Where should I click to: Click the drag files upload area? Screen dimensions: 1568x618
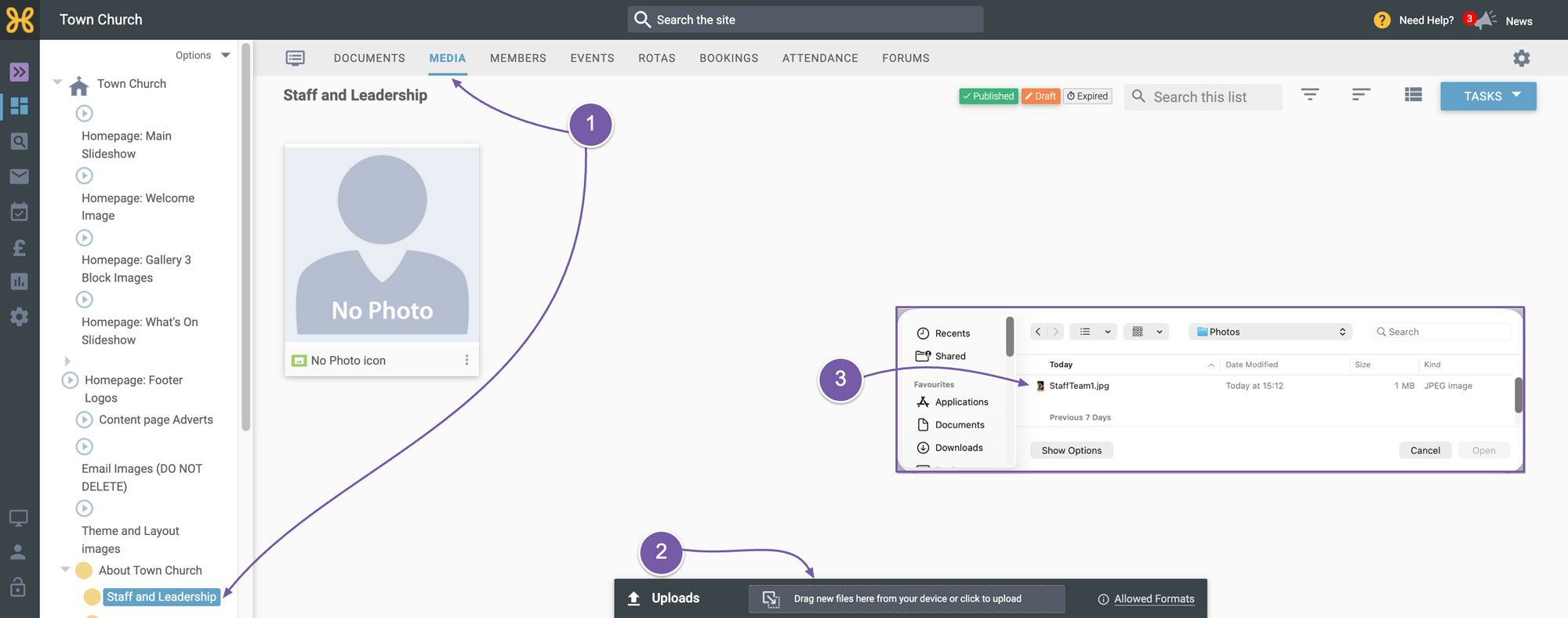point(906,598)
